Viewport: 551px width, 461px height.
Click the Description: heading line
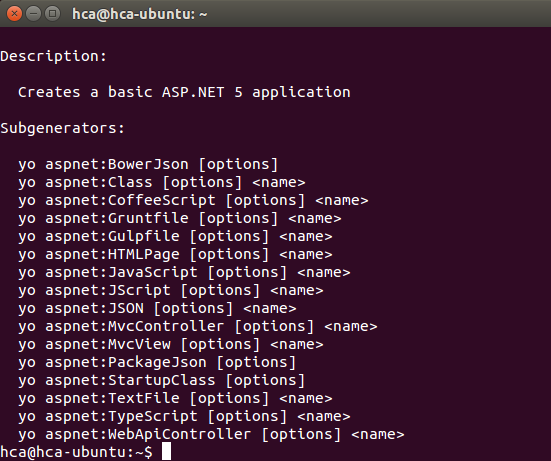[53, 57]
